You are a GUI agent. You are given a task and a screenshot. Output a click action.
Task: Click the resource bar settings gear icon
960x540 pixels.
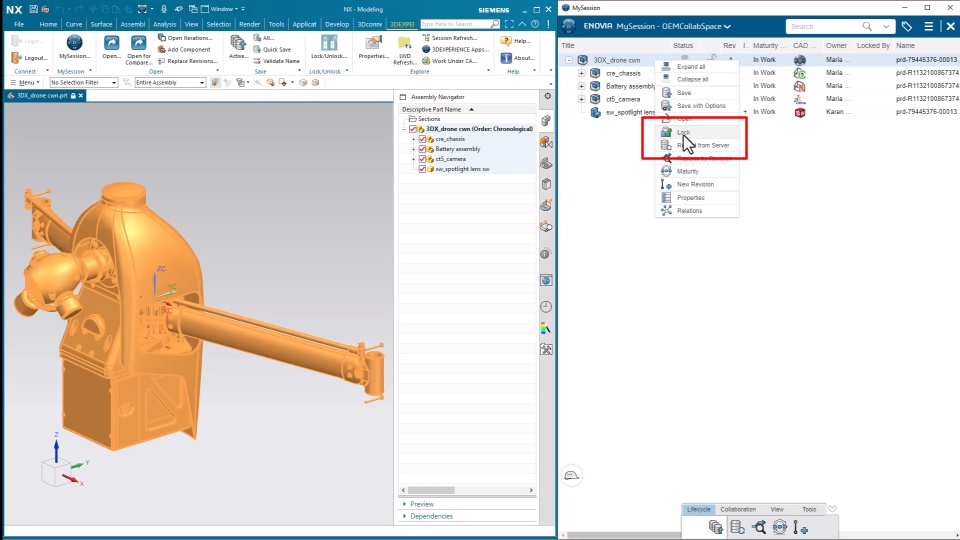pyautogui.click(x=547, y=96)
